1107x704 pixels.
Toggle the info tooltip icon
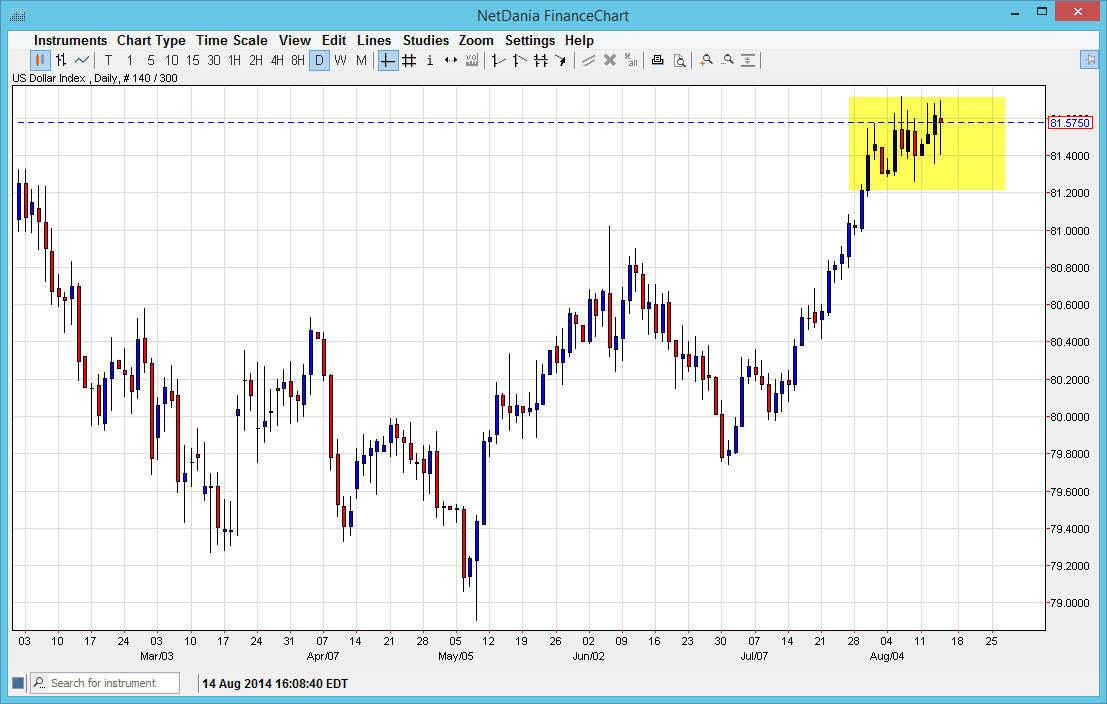(429, 60)
